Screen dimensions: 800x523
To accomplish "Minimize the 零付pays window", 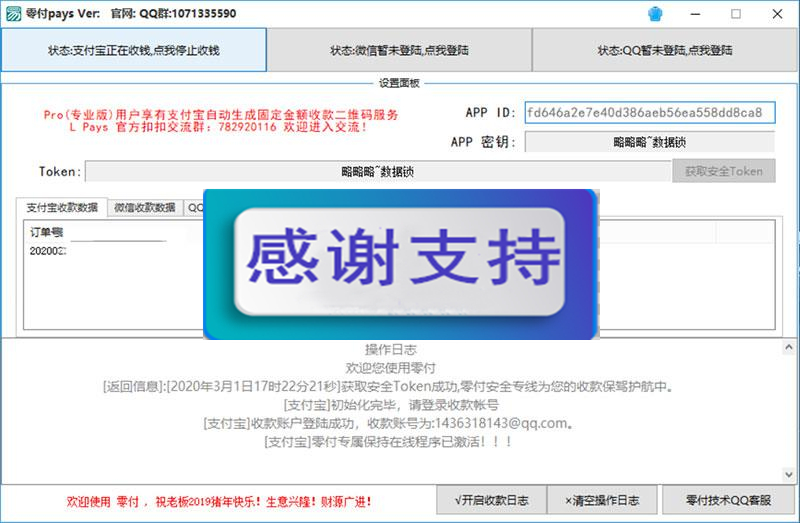I will click(x=695, y=14).
